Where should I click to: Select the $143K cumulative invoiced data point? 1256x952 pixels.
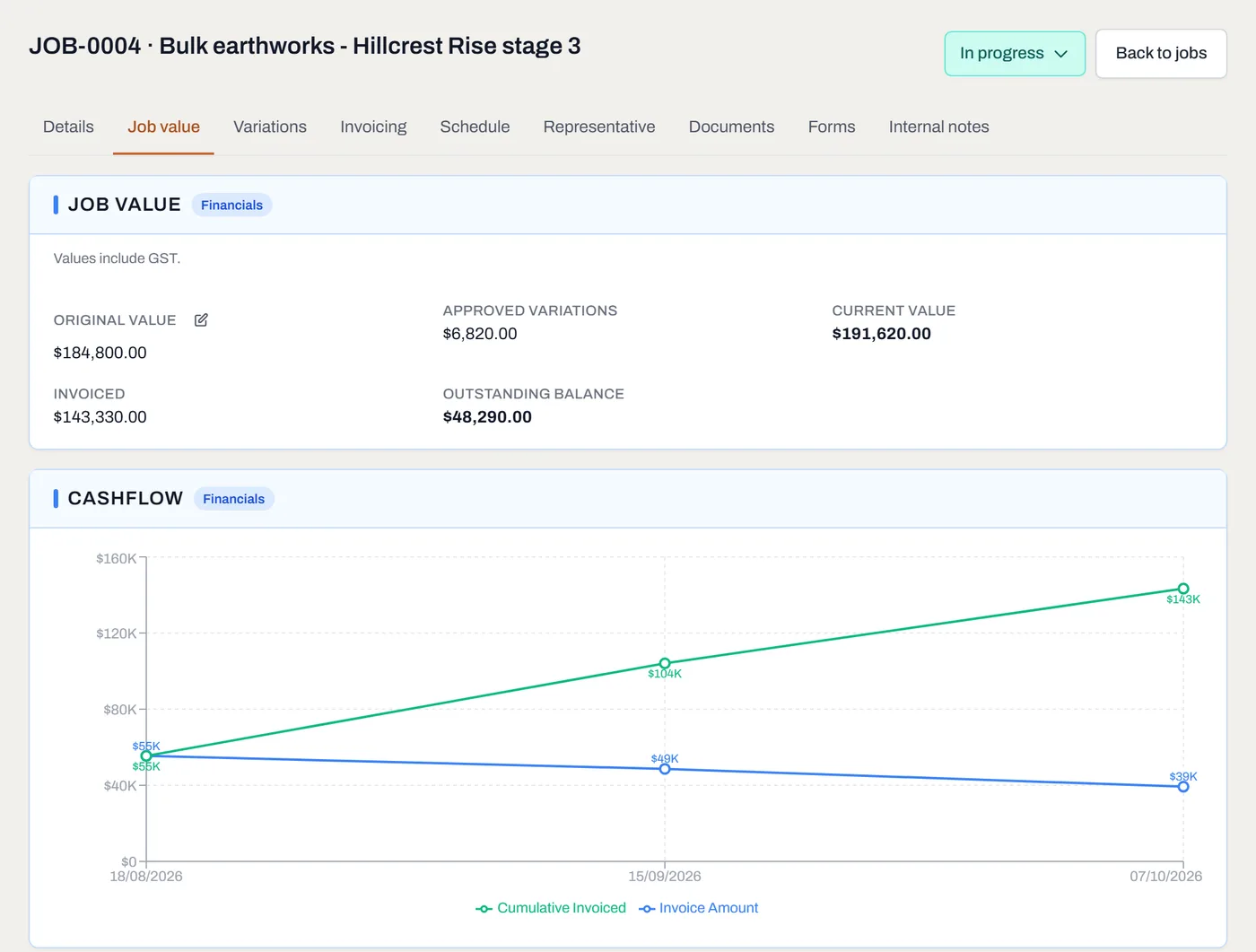tap(1183, 589)
